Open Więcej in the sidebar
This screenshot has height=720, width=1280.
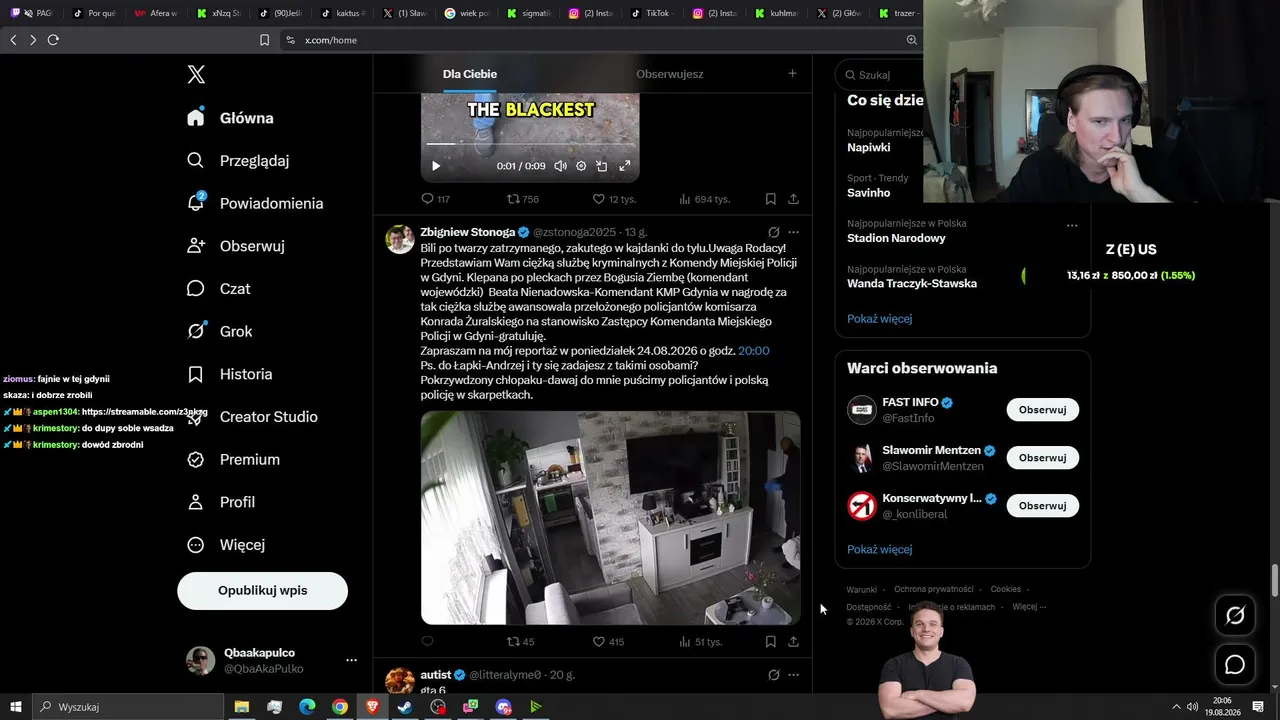coord(227,545)
